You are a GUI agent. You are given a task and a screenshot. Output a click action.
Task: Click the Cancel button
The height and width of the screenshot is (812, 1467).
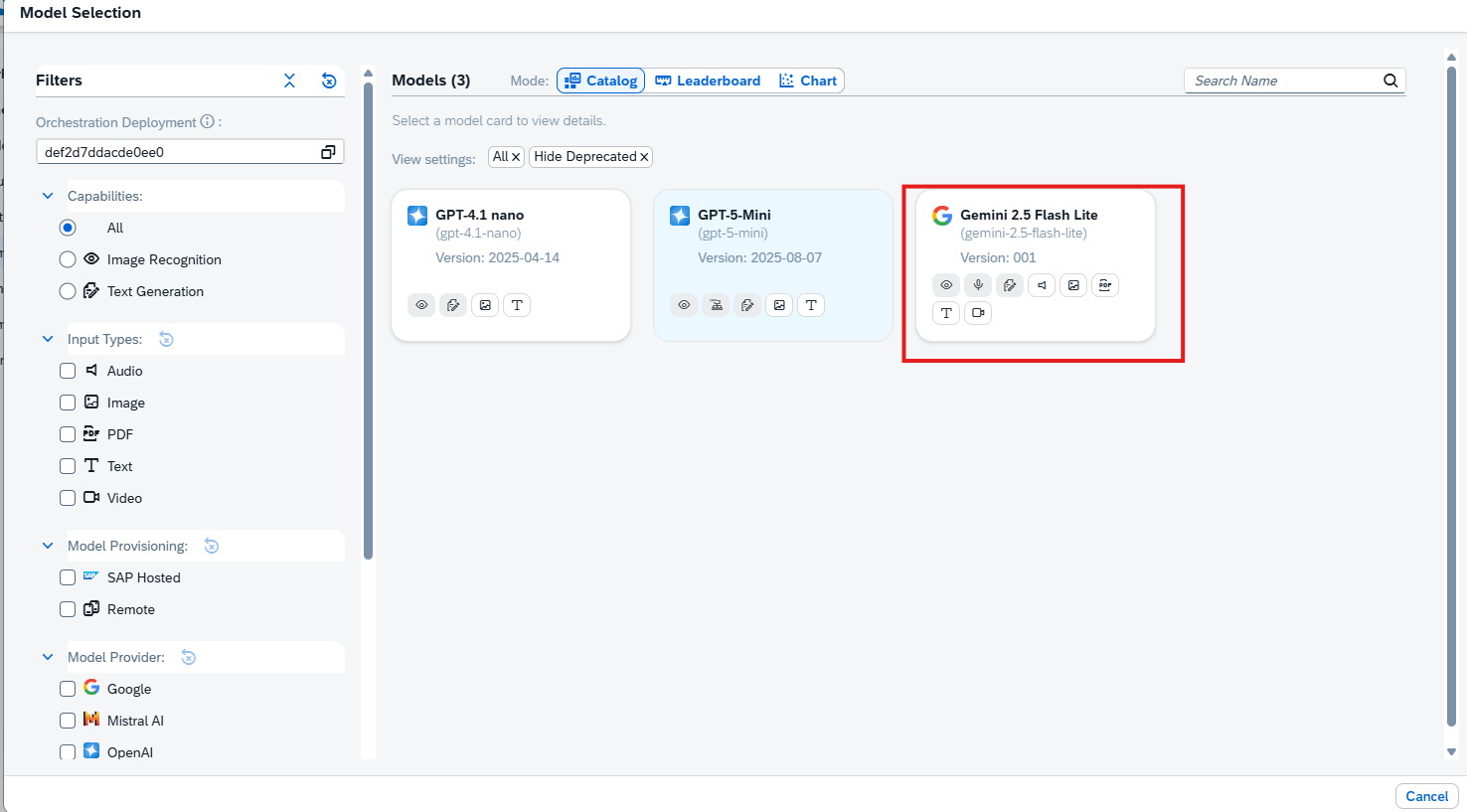tap(1427, 796)
